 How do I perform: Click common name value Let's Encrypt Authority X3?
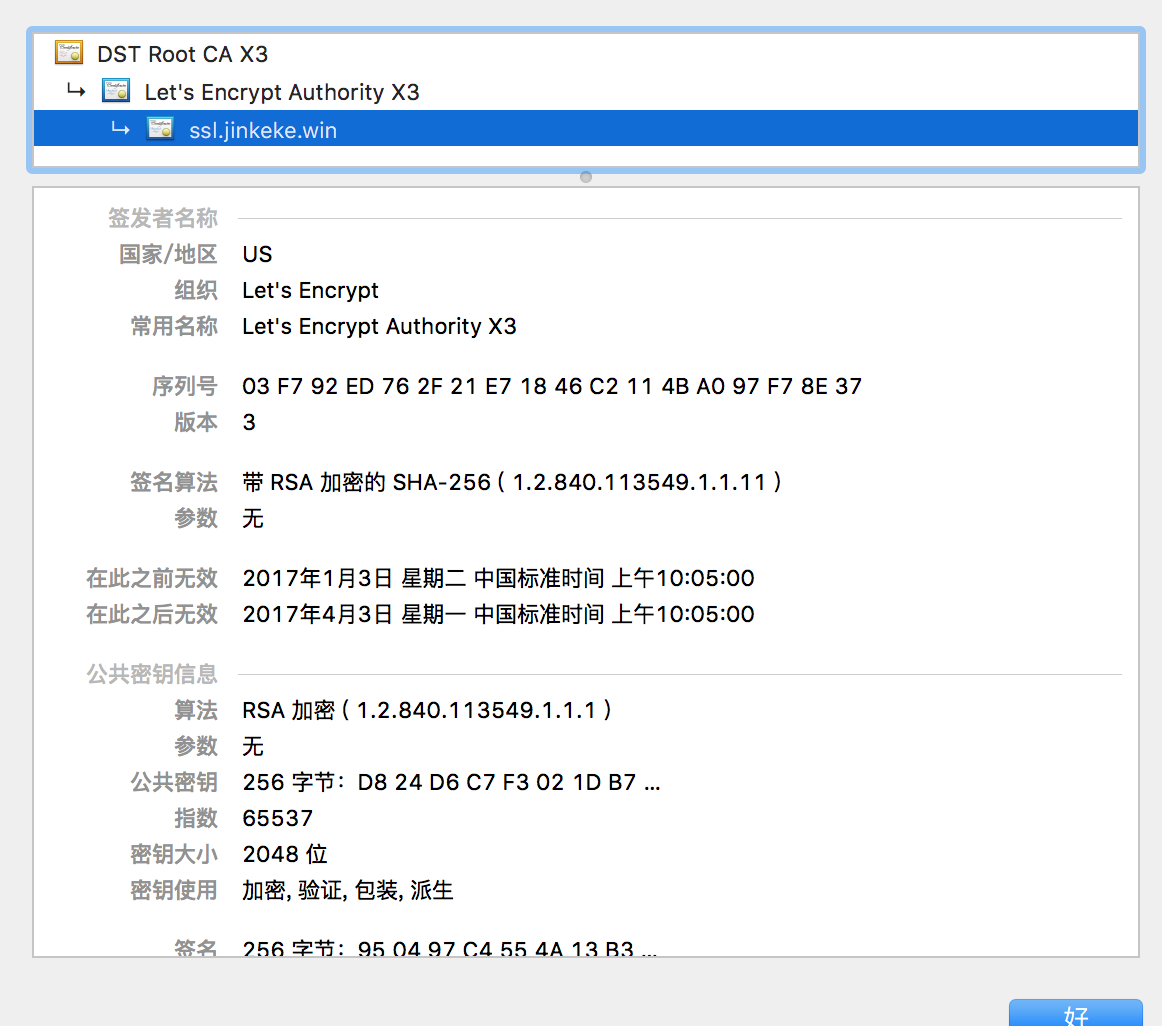pos(379,327)
